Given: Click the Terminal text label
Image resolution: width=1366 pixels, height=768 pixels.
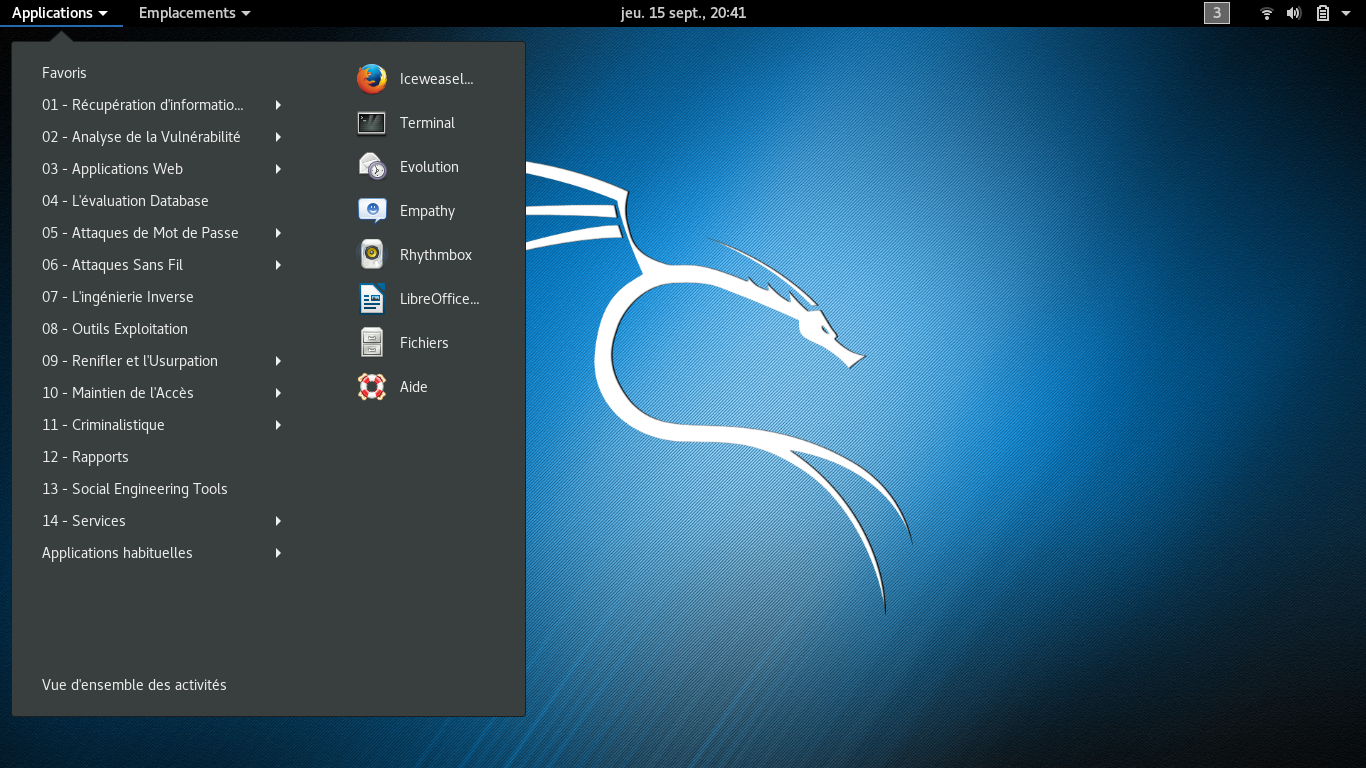Looking at the screenshot, I should pyautogui.click(x=427, y=123).
